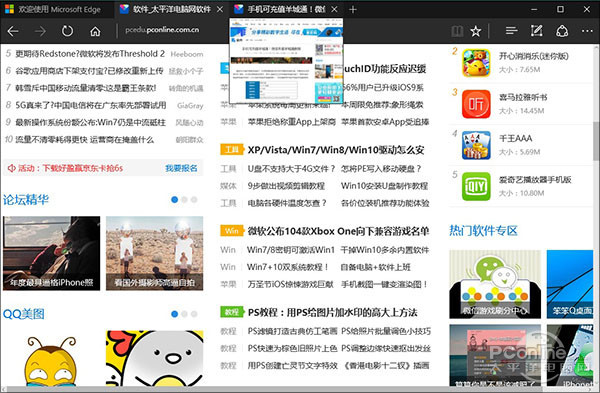Open the 开心消消乐(迷你版) title link
The image size is (600, 393).
[533, 56]
